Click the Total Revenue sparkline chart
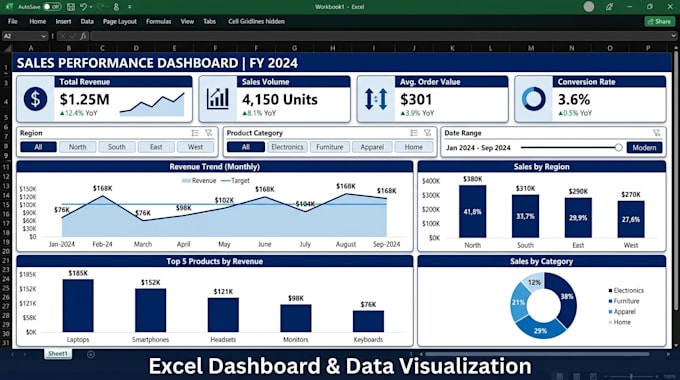The width and height of the screenshot is (680, 380). 152,104
